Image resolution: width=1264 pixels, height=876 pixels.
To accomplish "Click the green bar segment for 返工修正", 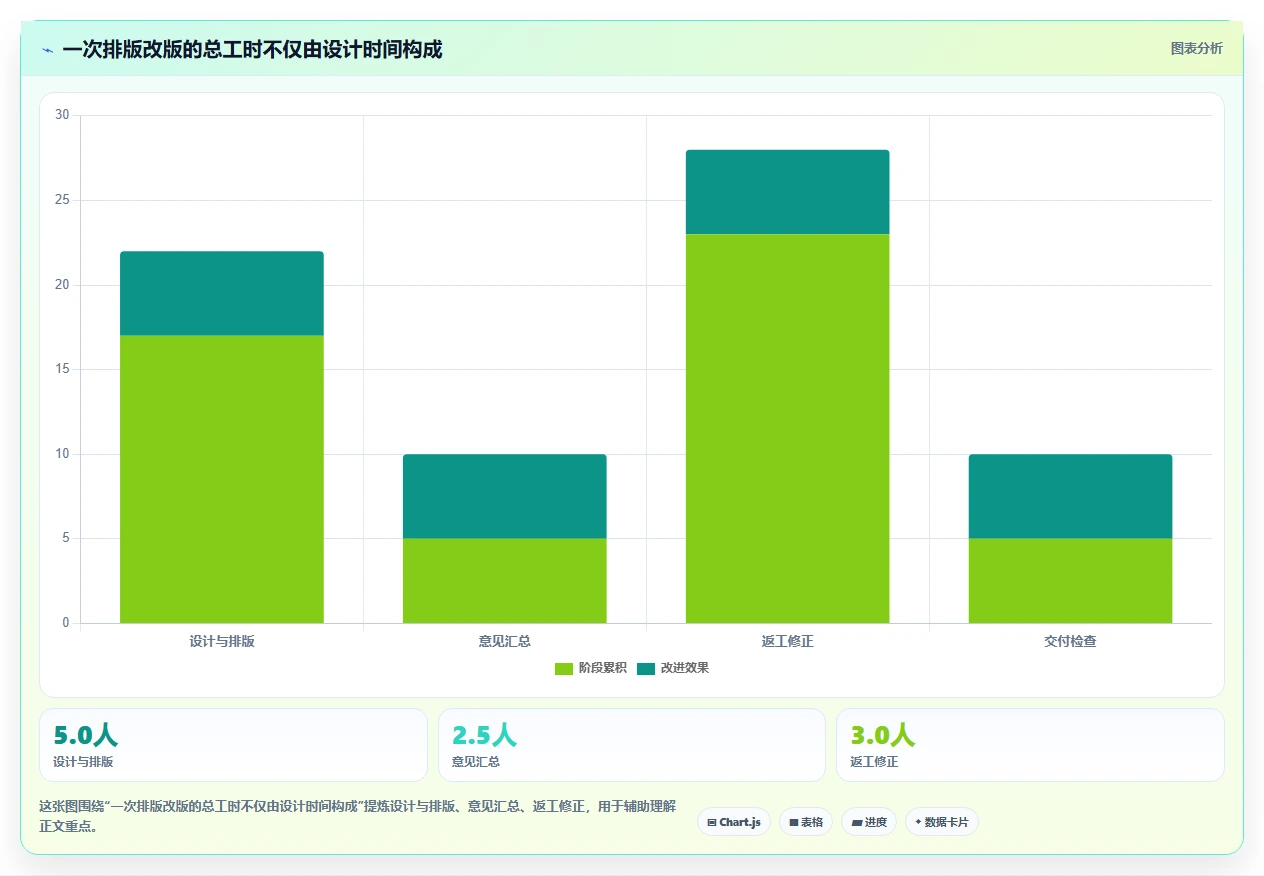I will point(788,428).
